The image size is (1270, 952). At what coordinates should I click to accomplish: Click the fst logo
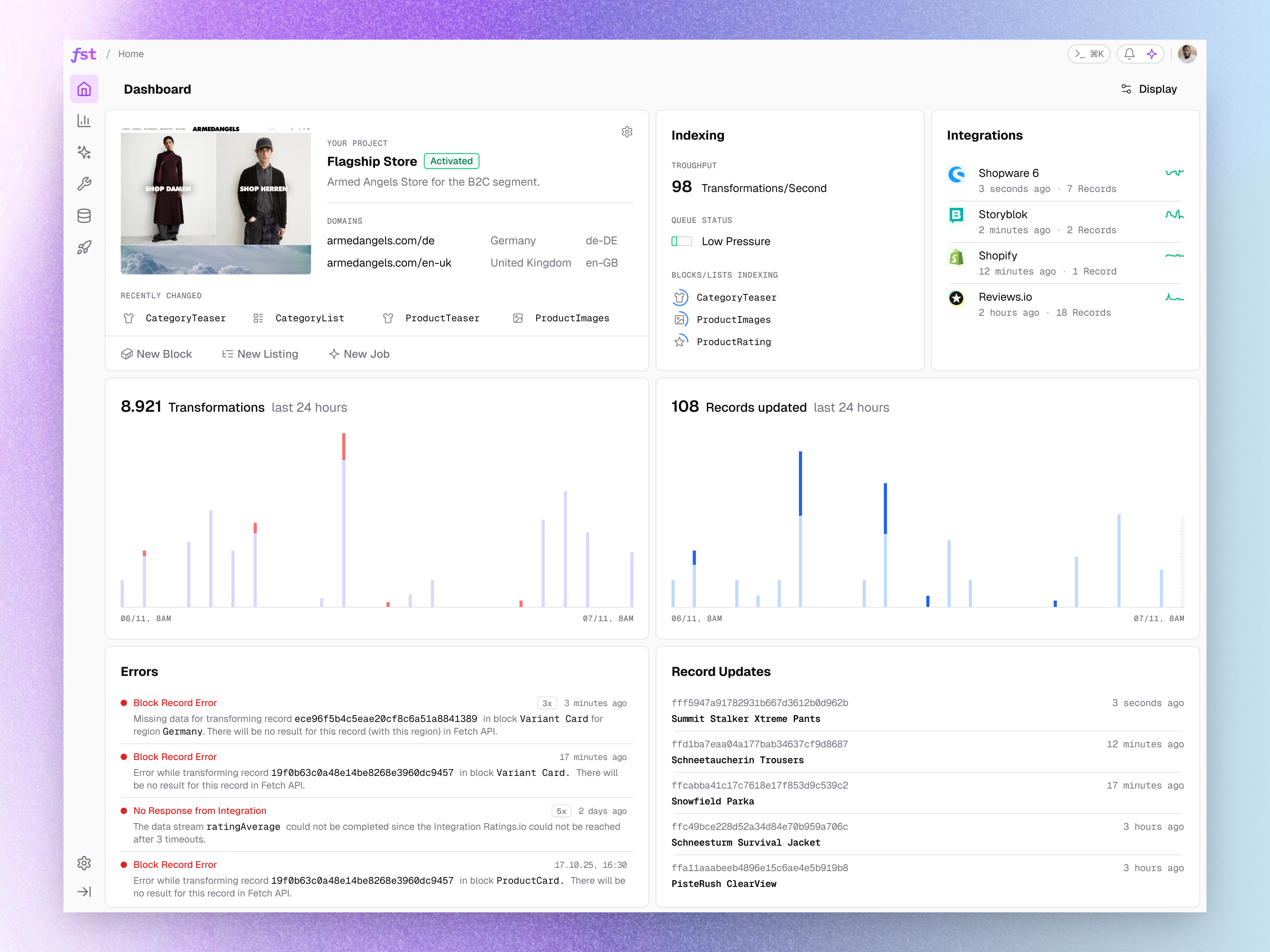pyautogui.click(x=84, y=54)
